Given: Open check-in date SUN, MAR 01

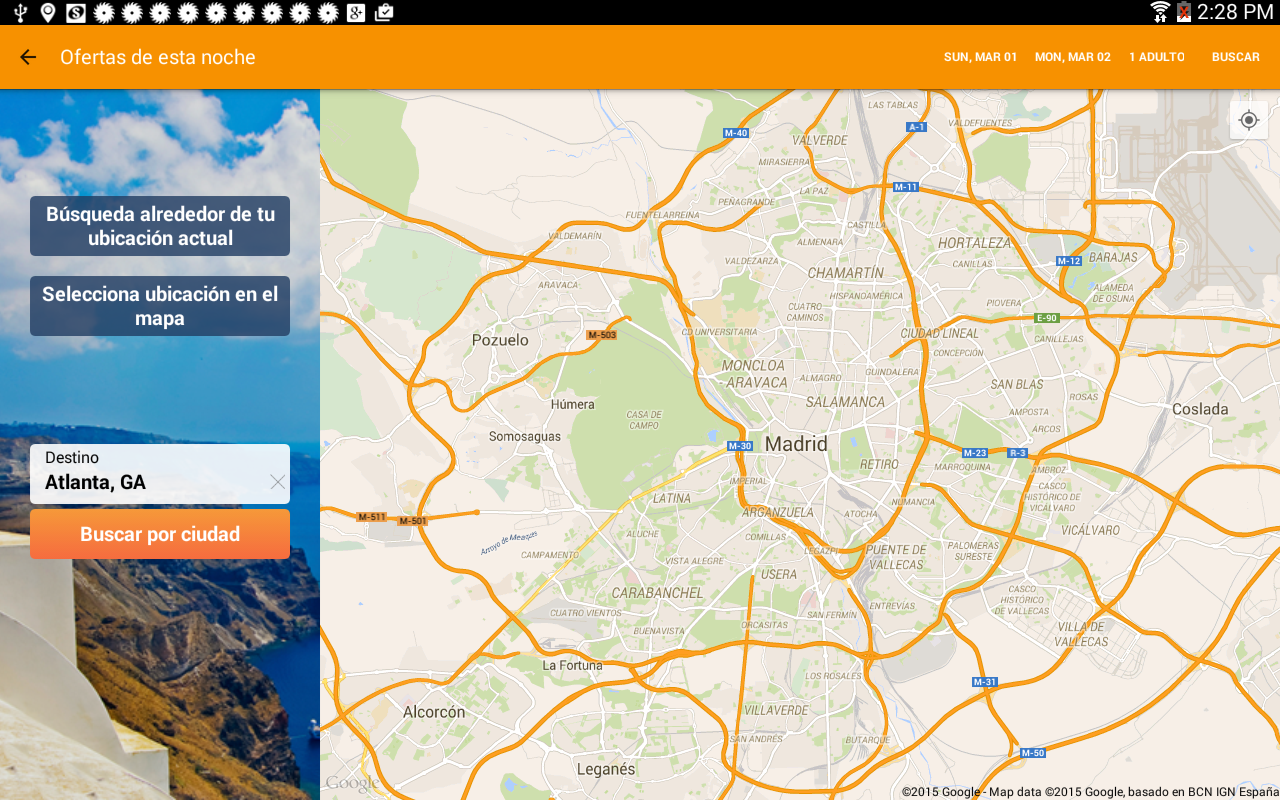Looking at the screenshot, I should pos(980,57).
